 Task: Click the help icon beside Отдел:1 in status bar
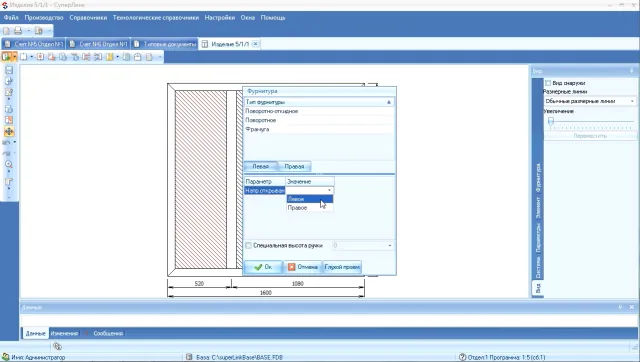462,357
